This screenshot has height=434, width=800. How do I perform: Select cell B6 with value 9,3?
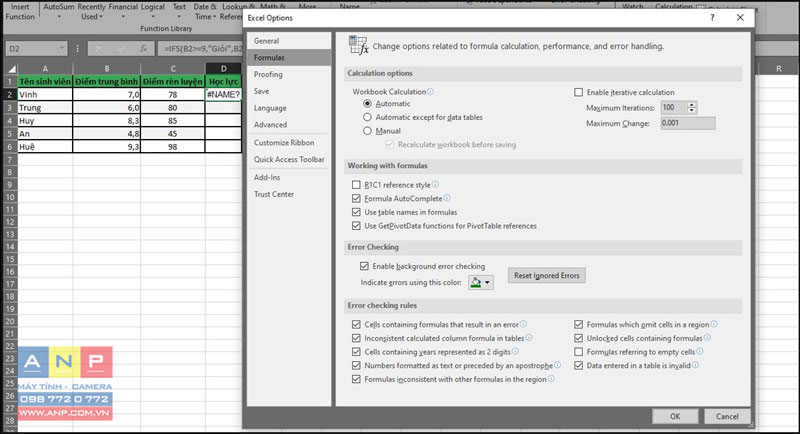[107, 147]
